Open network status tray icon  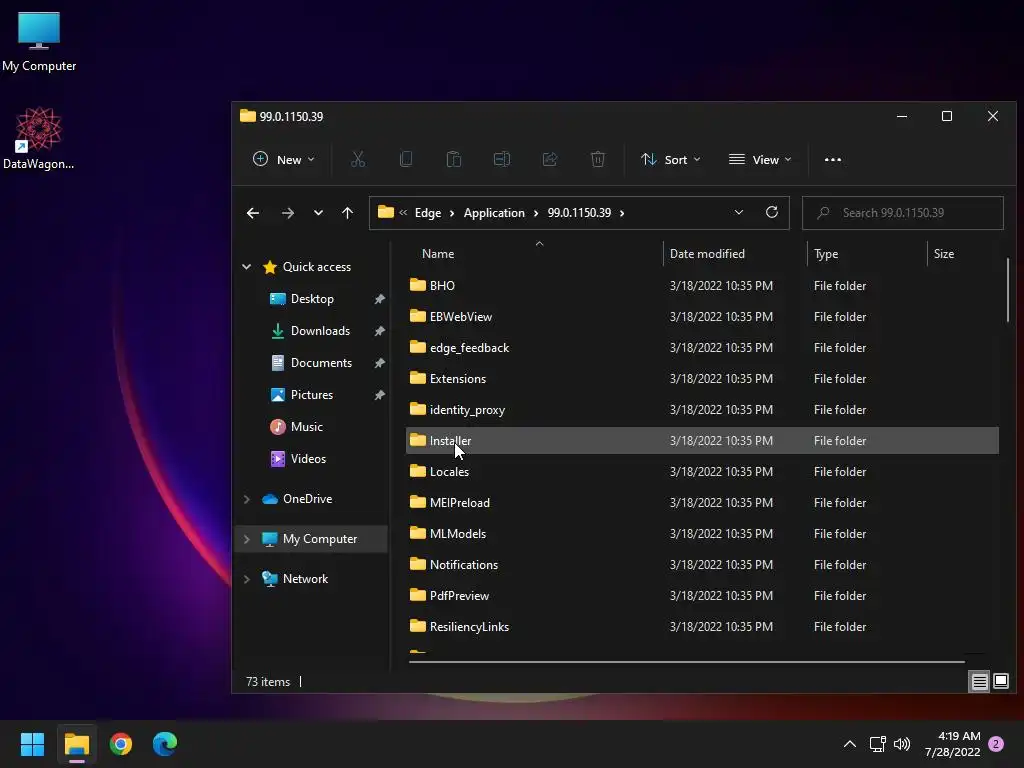pyautogui.click(x=877, y=744)
